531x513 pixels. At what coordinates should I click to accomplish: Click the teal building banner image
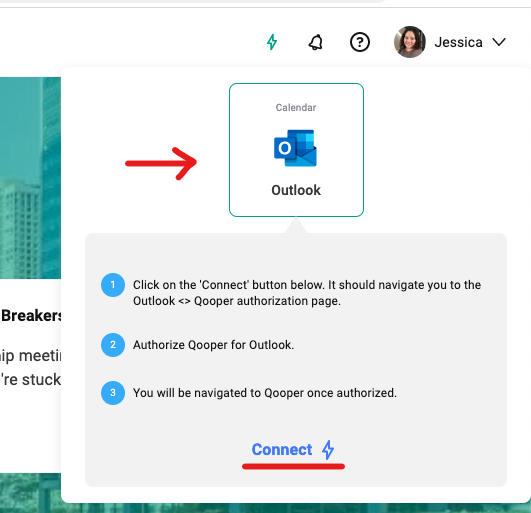30,178
